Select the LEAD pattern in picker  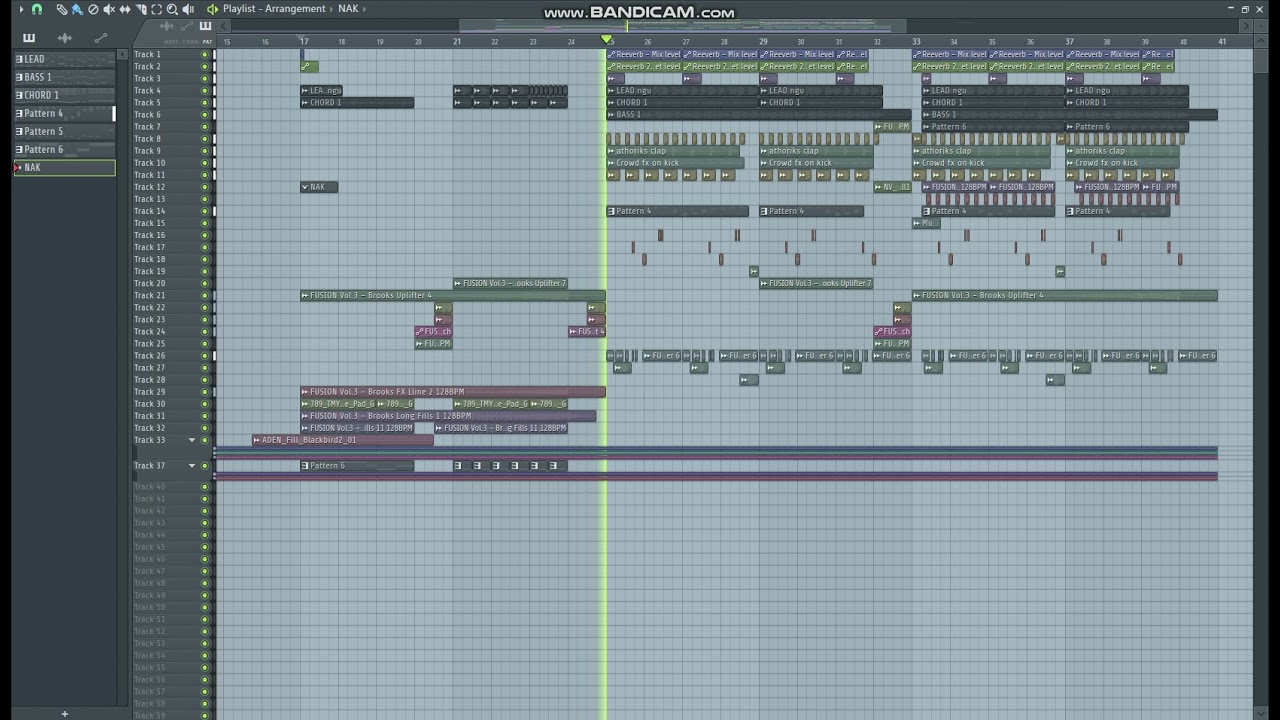64,59
